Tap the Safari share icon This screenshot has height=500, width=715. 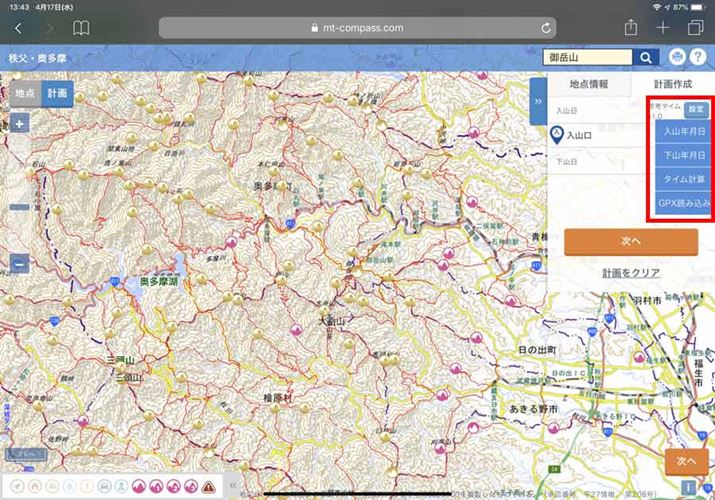(x=630, y=28)
